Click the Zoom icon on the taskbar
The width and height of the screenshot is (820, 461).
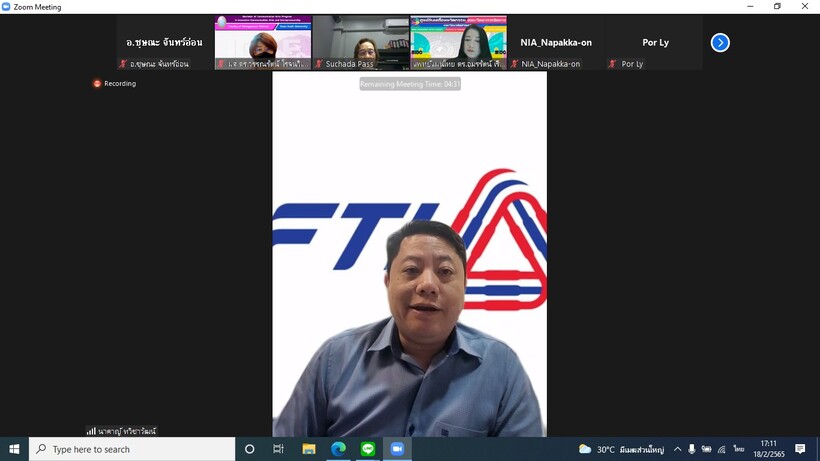click(x=397, y=449)
